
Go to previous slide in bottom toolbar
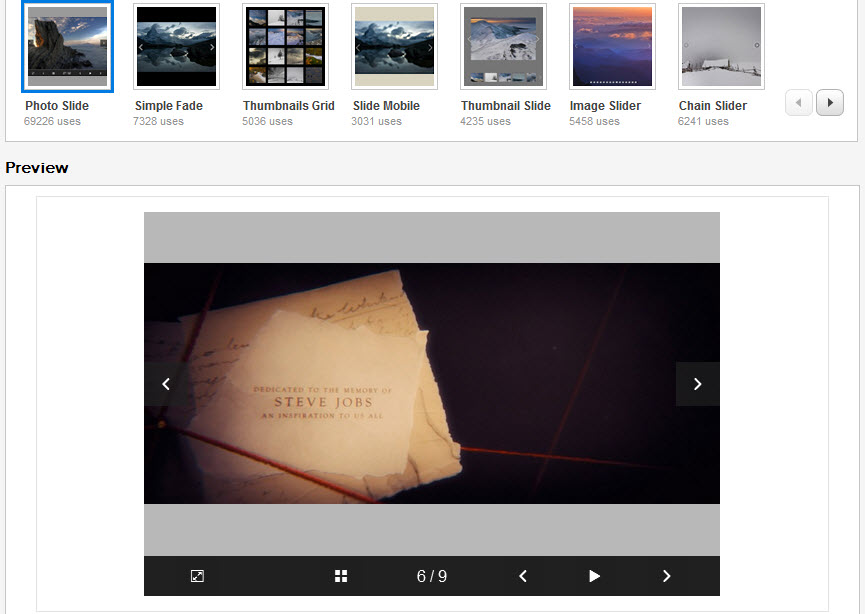[x=523, y=576]
